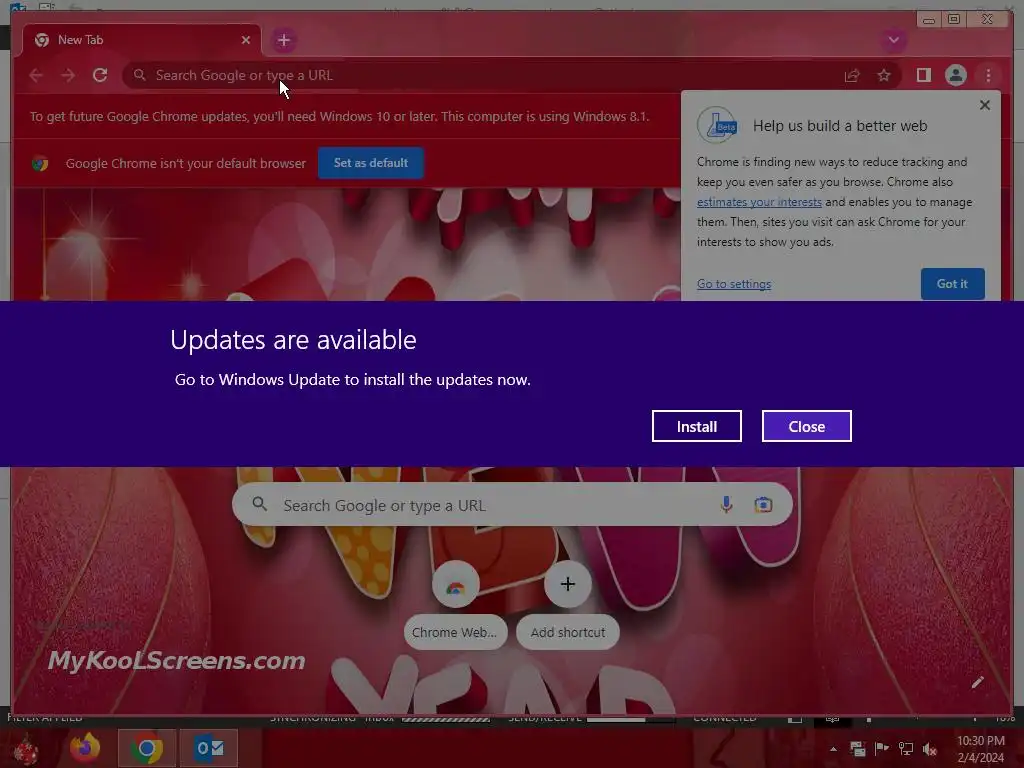Open the side panel icon
This screenshot has width=1024, height=768.
click(x=923, y=75)
